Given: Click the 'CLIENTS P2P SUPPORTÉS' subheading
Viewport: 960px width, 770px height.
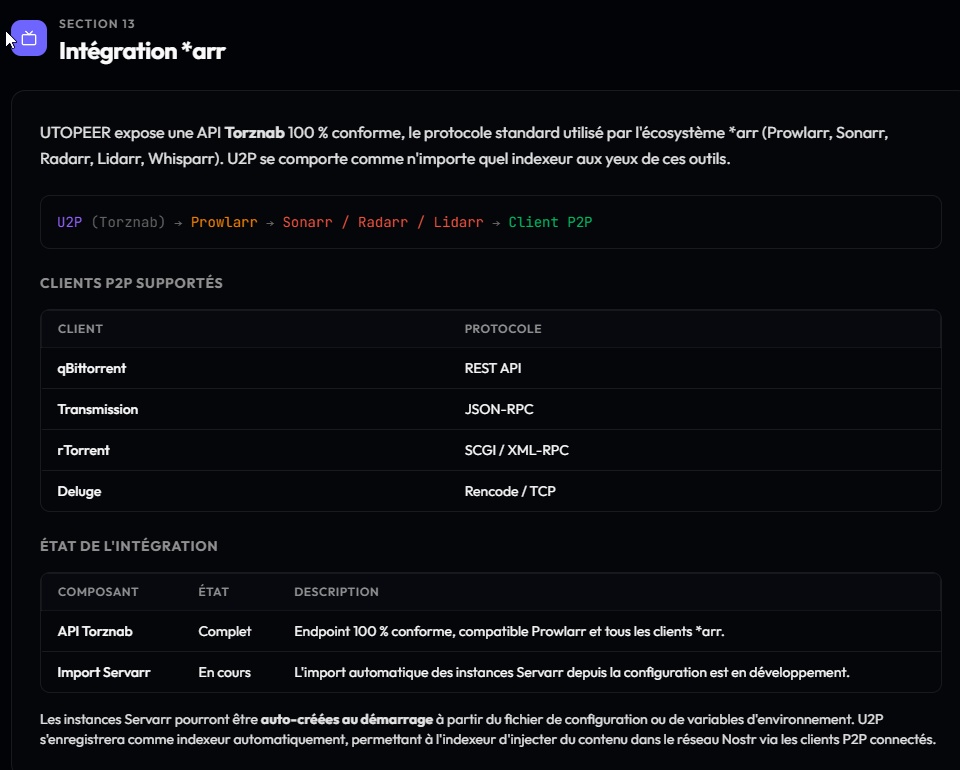Looking at the screenshot, I should (132, 283).
